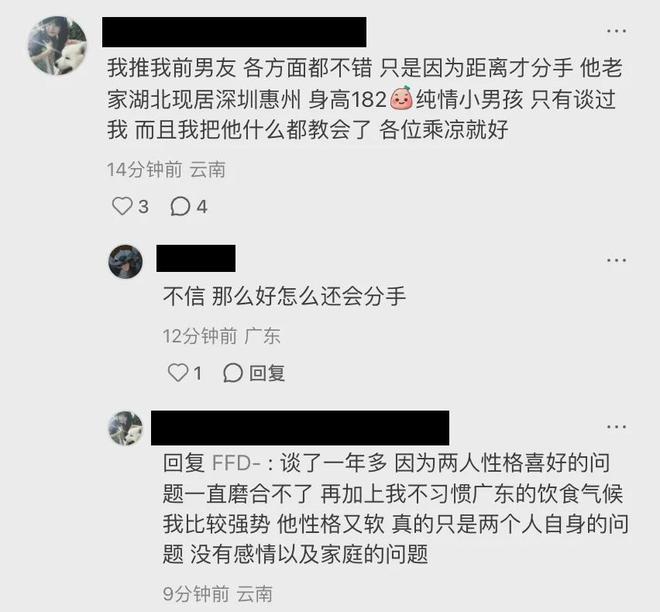660x612 pixels.
Task: Tap the "12分钟前 广东" timestamp
Action: 221,336
